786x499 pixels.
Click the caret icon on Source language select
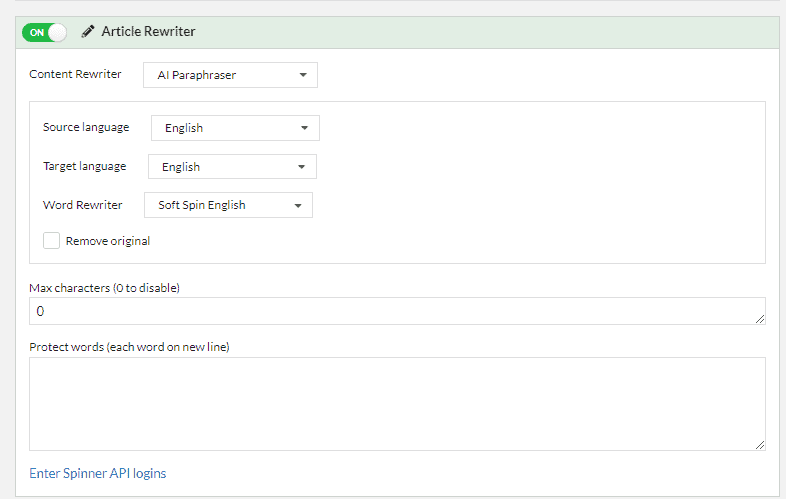click(304, 128)
